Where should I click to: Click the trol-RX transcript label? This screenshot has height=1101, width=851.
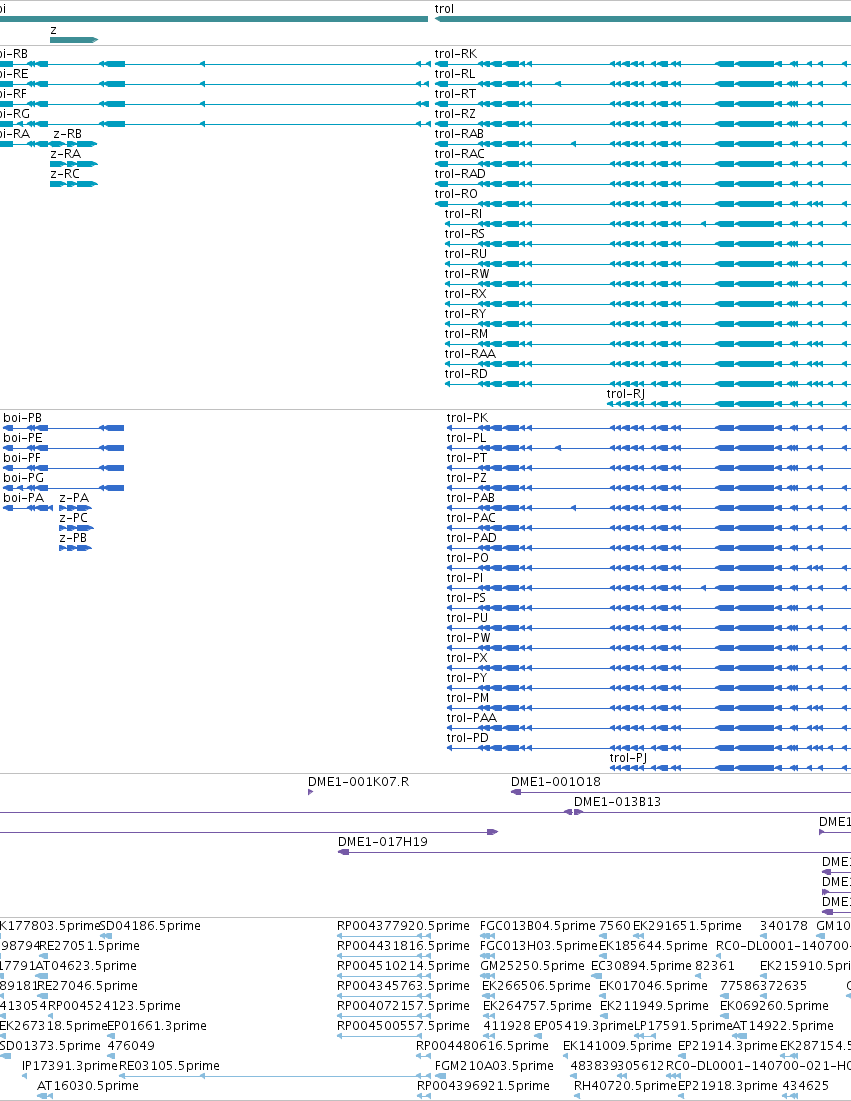(x=465, y=294)
